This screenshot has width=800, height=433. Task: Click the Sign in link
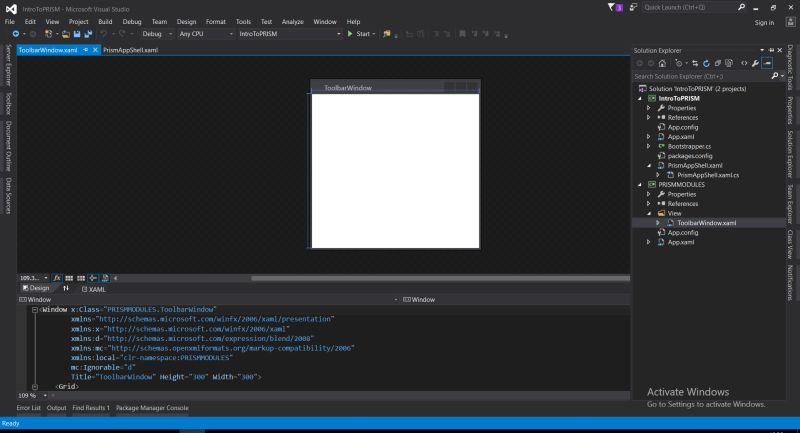coord(764,22)
